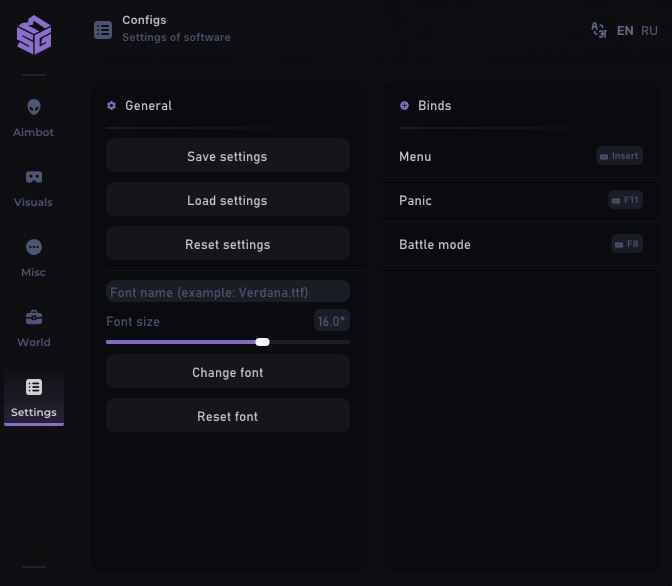Image resolution: width=672 pixels, height=586 pixels.
Task: Change the Menu keybind Insert
Action: (x=620, y=156)
